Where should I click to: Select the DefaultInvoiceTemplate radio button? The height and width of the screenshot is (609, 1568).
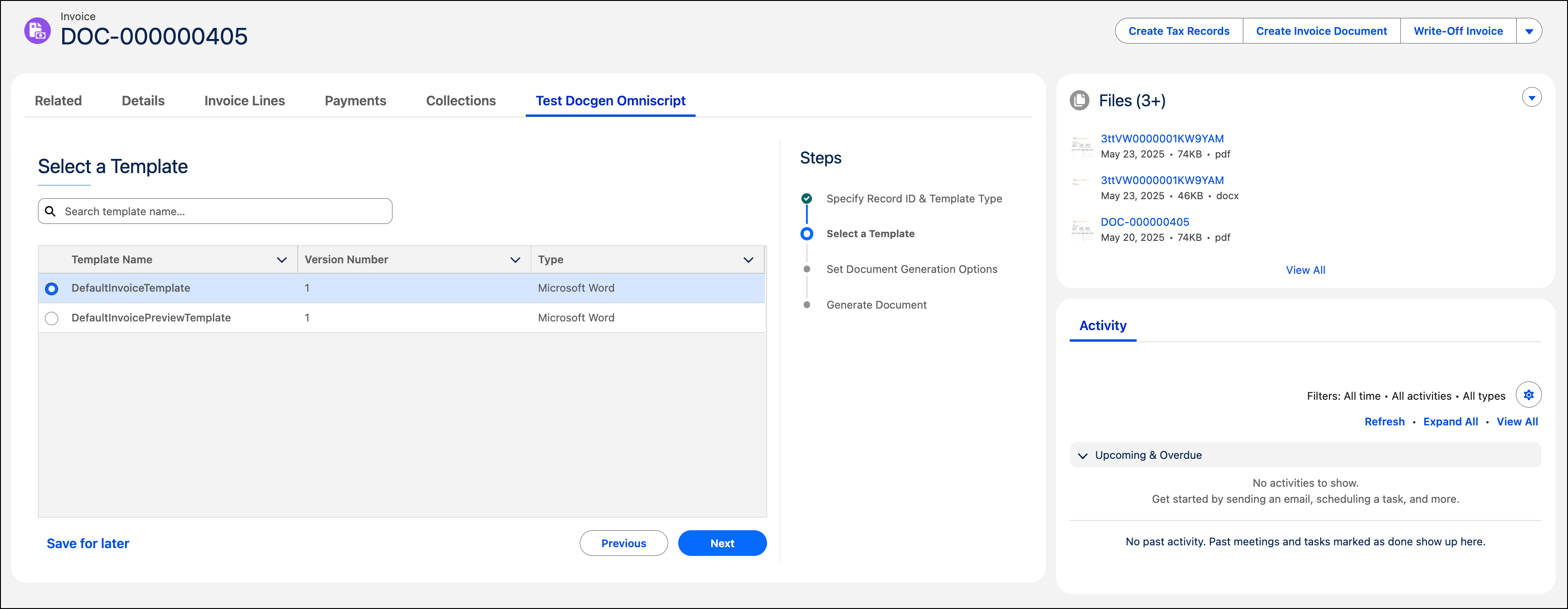[52, 288]
